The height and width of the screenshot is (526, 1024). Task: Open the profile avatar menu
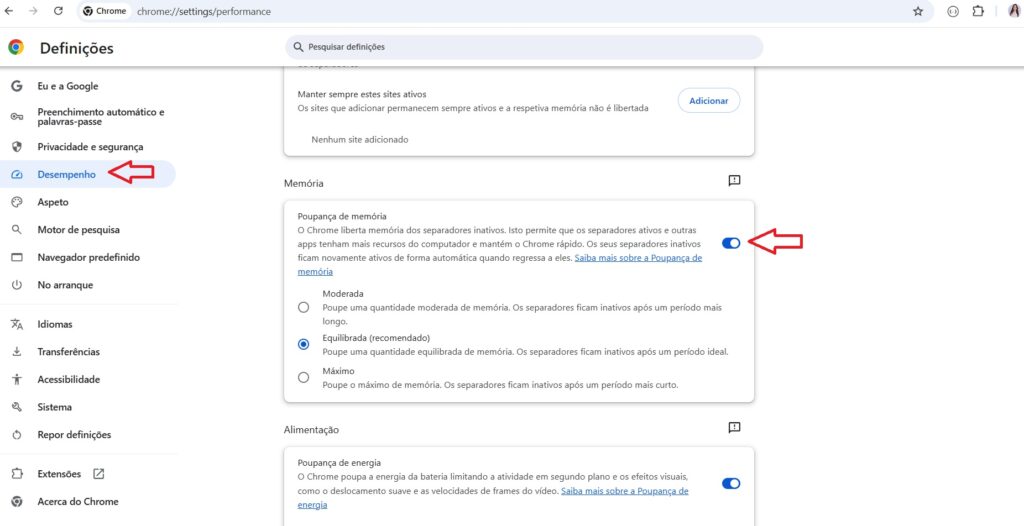coord(1014,11)
